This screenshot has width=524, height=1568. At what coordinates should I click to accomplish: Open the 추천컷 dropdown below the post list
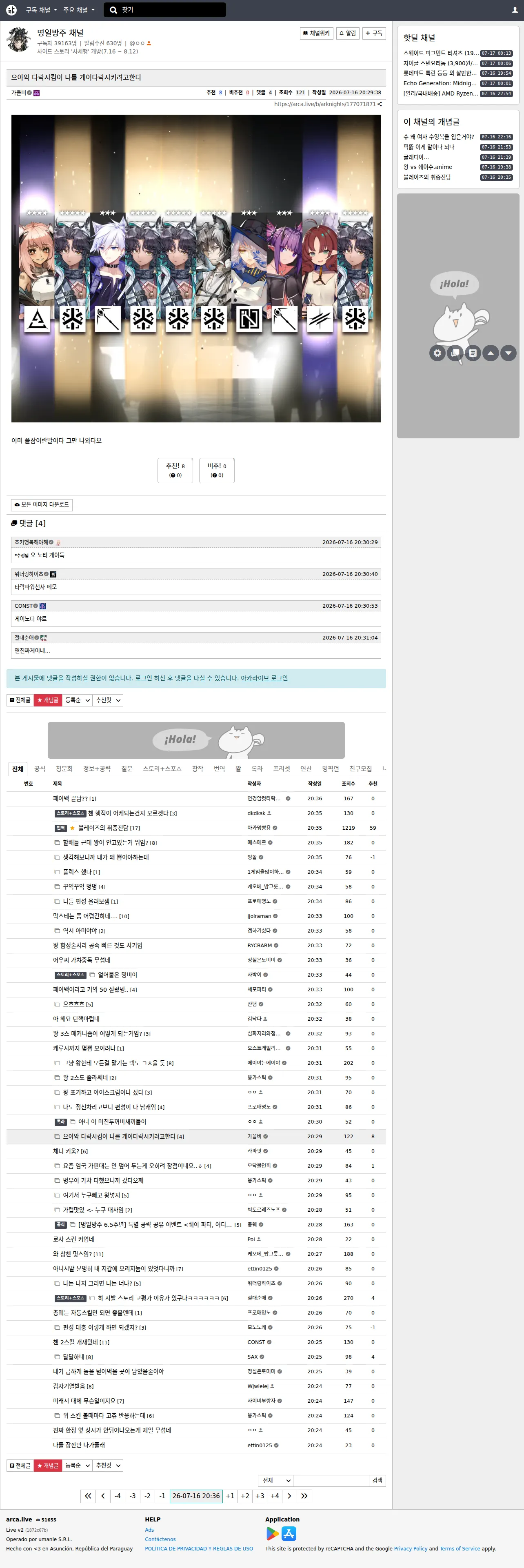[108, 1465]
